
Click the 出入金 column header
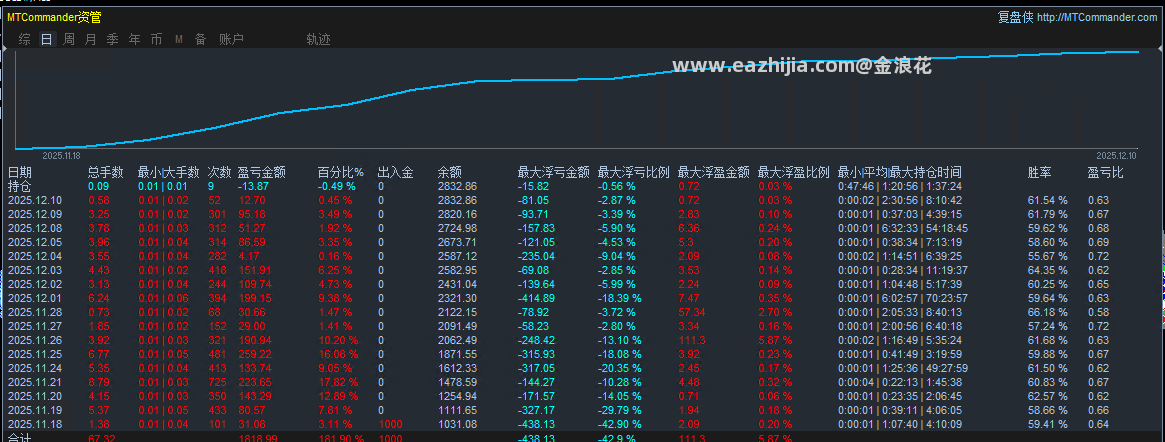click(395, 172)
